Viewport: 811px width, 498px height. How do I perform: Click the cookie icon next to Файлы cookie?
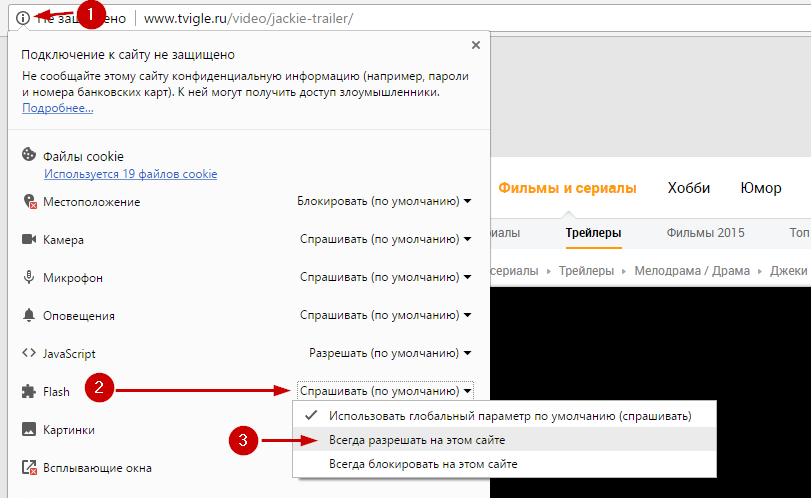pyautogui.click(x=29, y=156)
